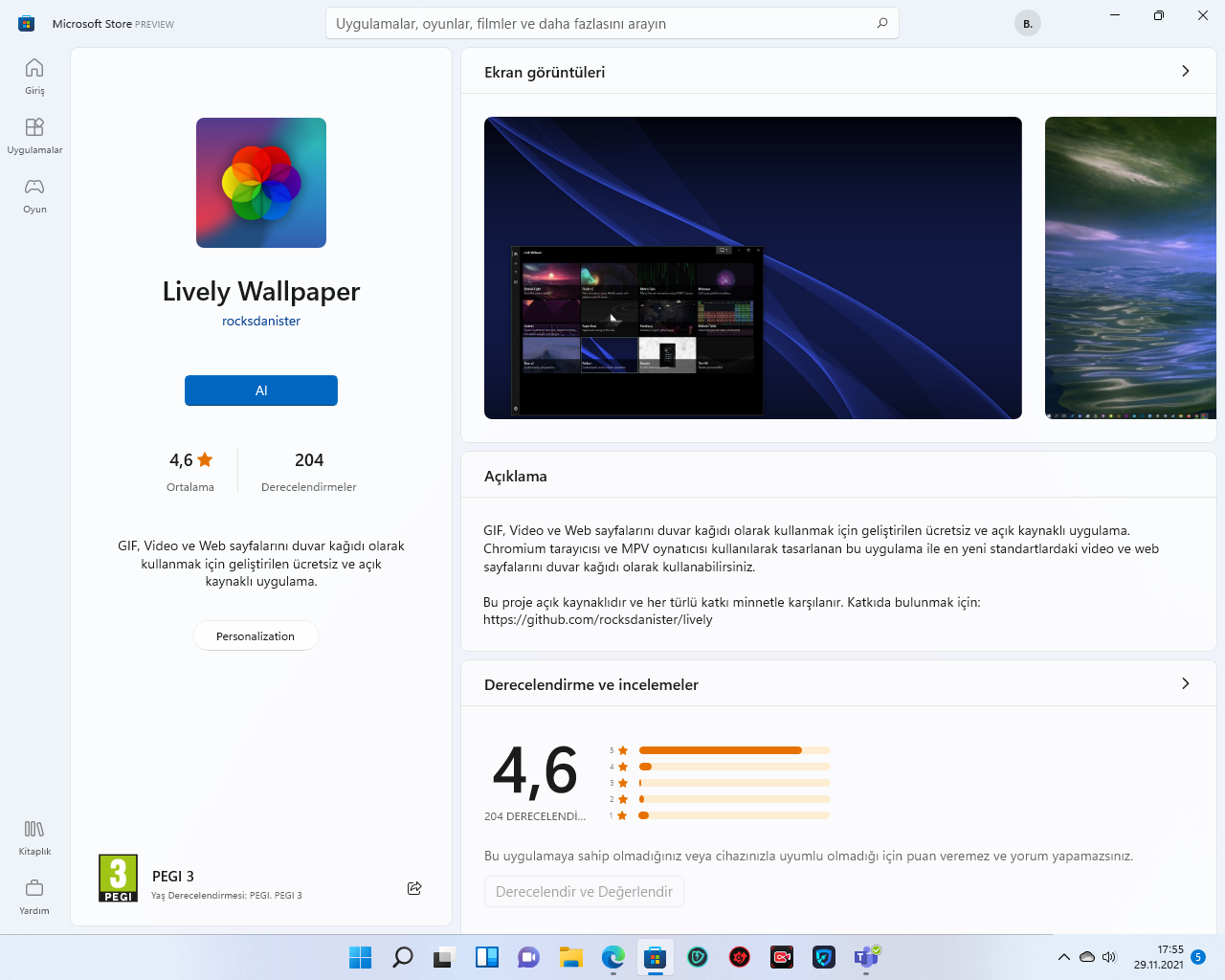The width and height of the screenshot is (1225, 980).
Task: Open Task View on taskbar
Action: (444, 957)
